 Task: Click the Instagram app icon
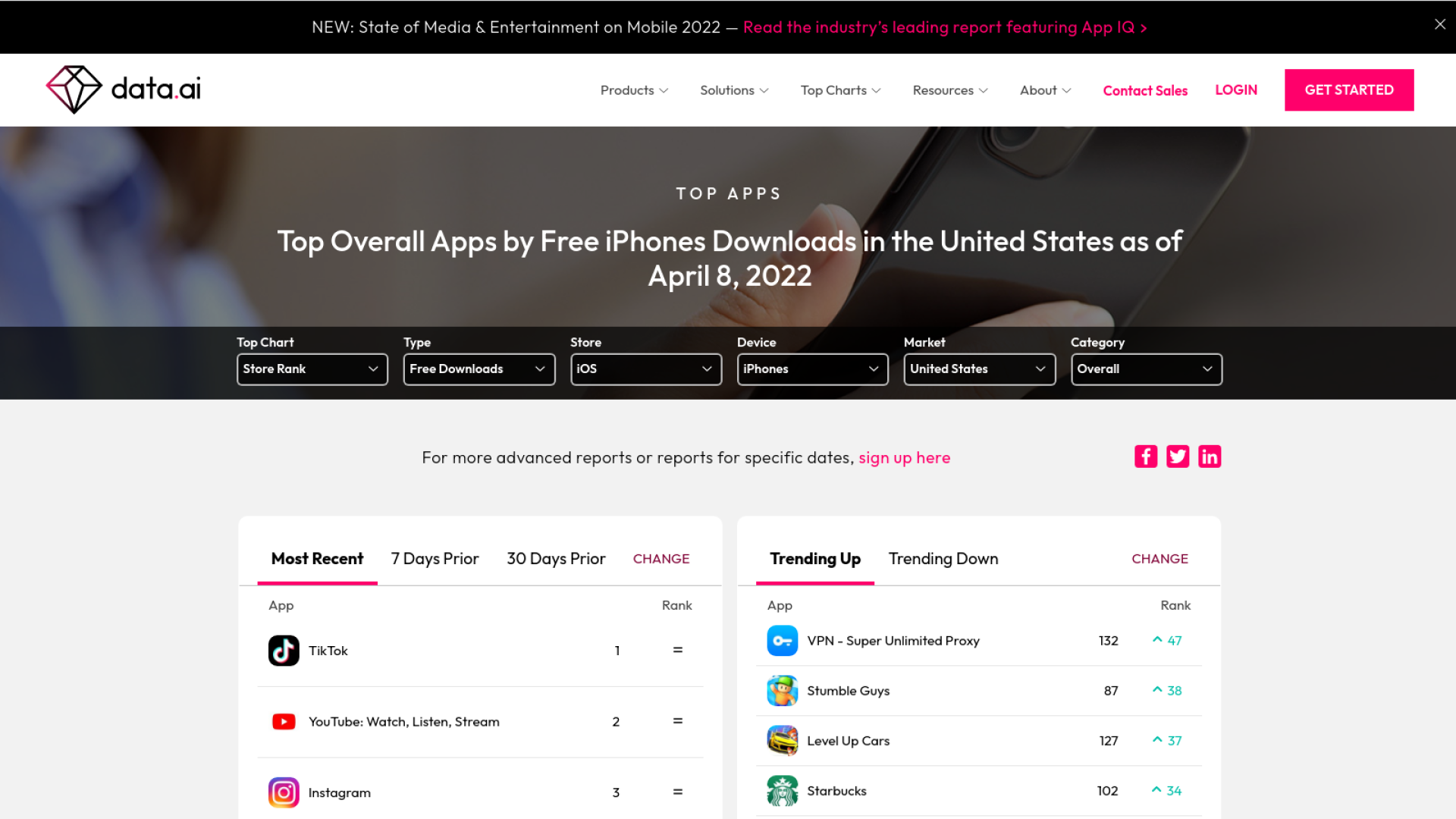(x=284, y=792)
